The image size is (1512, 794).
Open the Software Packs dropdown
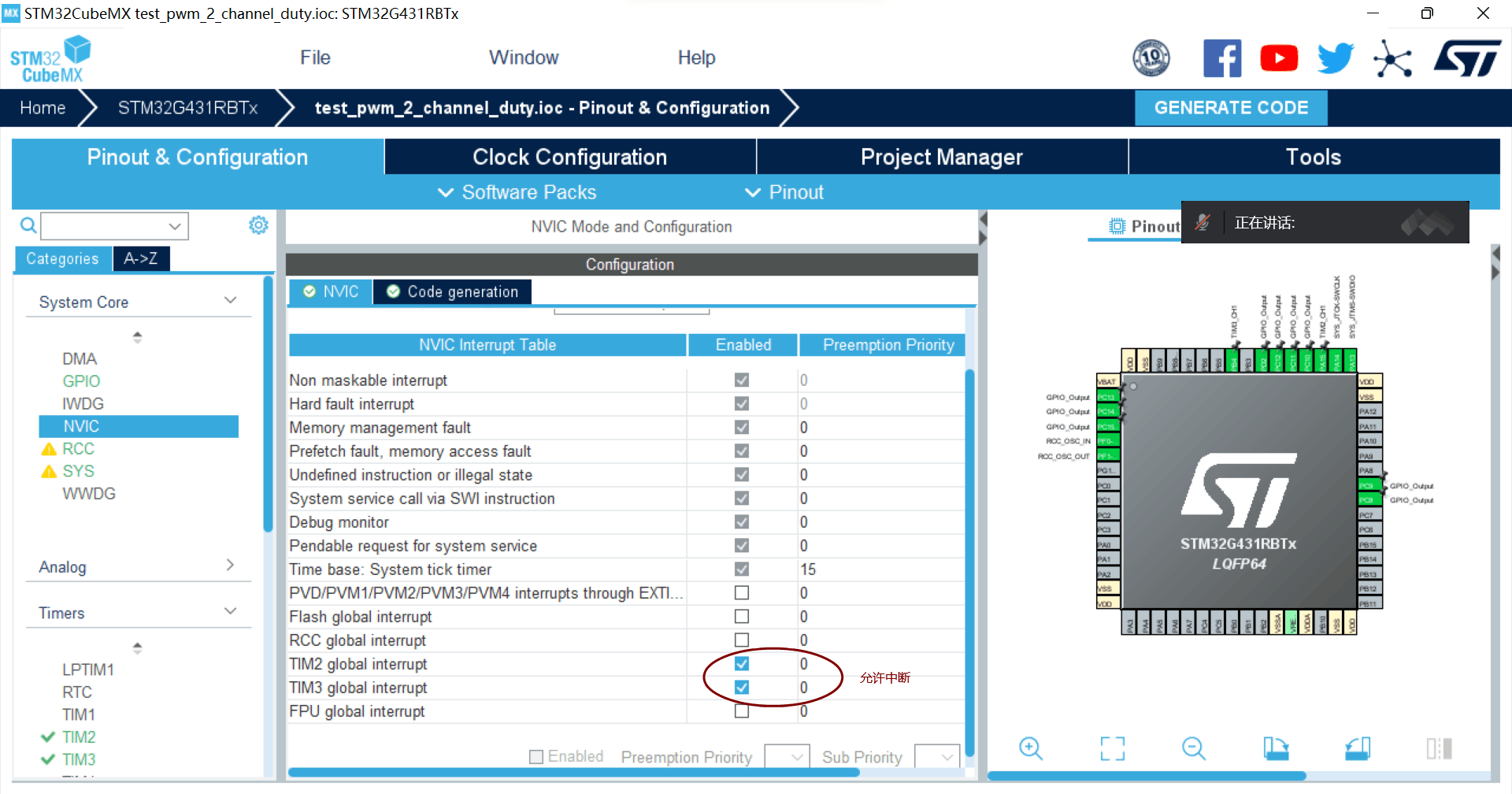coord(517,193)
